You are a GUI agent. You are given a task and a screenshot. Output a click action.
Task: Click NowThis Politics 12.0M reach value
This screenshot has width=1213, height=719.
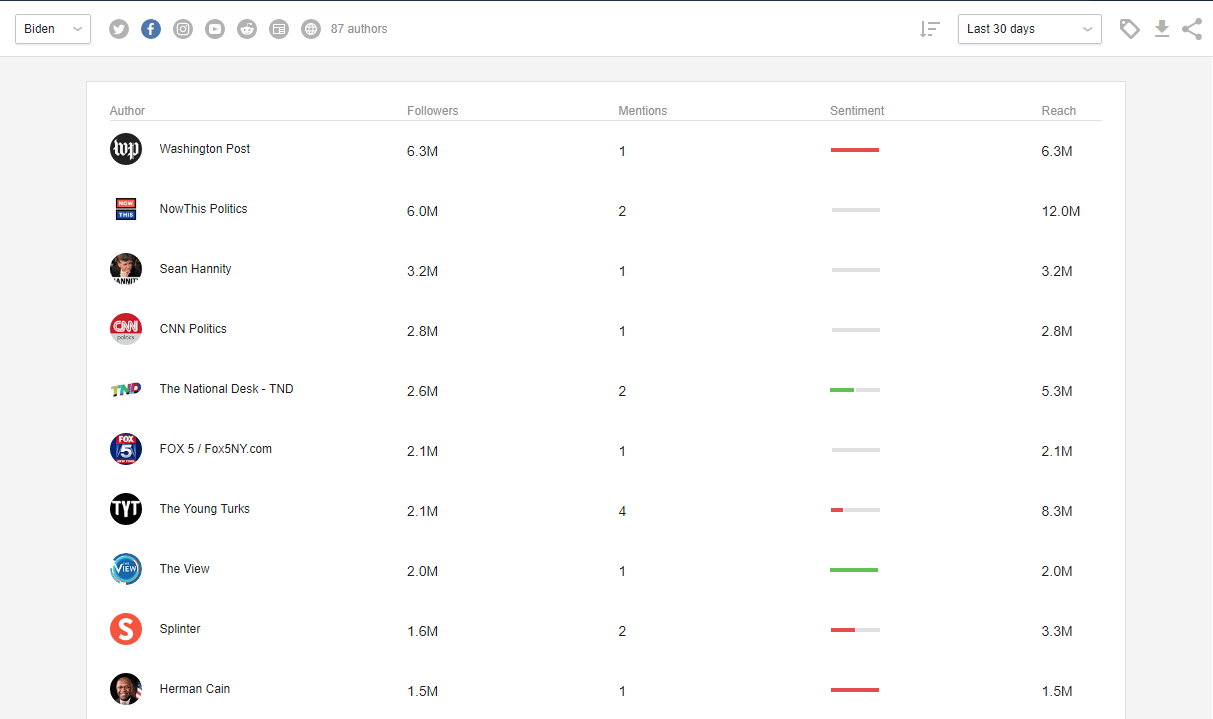1060,211
